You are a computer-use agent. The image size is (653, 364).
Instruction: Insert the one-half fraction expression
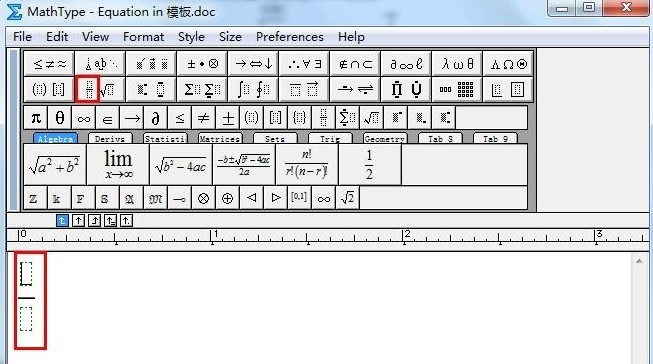point(370,165)
